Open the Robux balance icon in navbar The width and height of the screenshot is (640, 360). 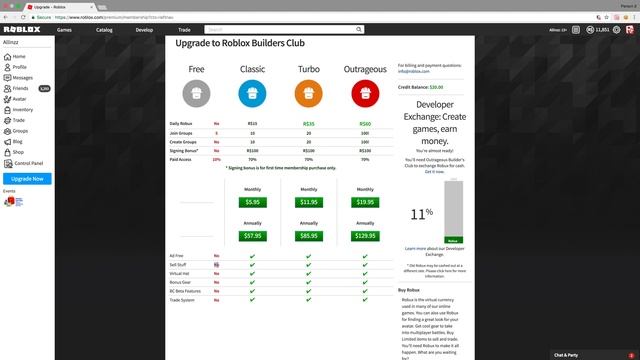coord(590,30)
